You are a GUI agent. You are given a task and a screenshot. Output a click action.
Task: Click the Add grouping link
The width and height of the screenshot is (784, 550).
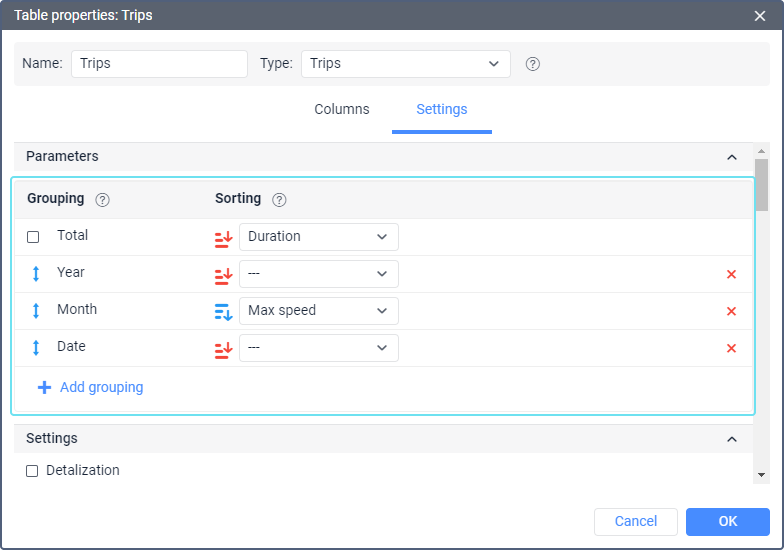[x=101, y=387]
